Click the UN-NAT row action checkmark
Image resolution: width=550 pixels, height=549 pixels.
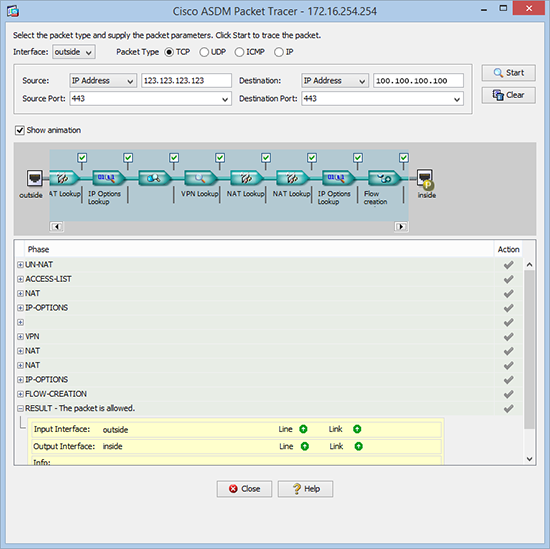pos(508,265)
